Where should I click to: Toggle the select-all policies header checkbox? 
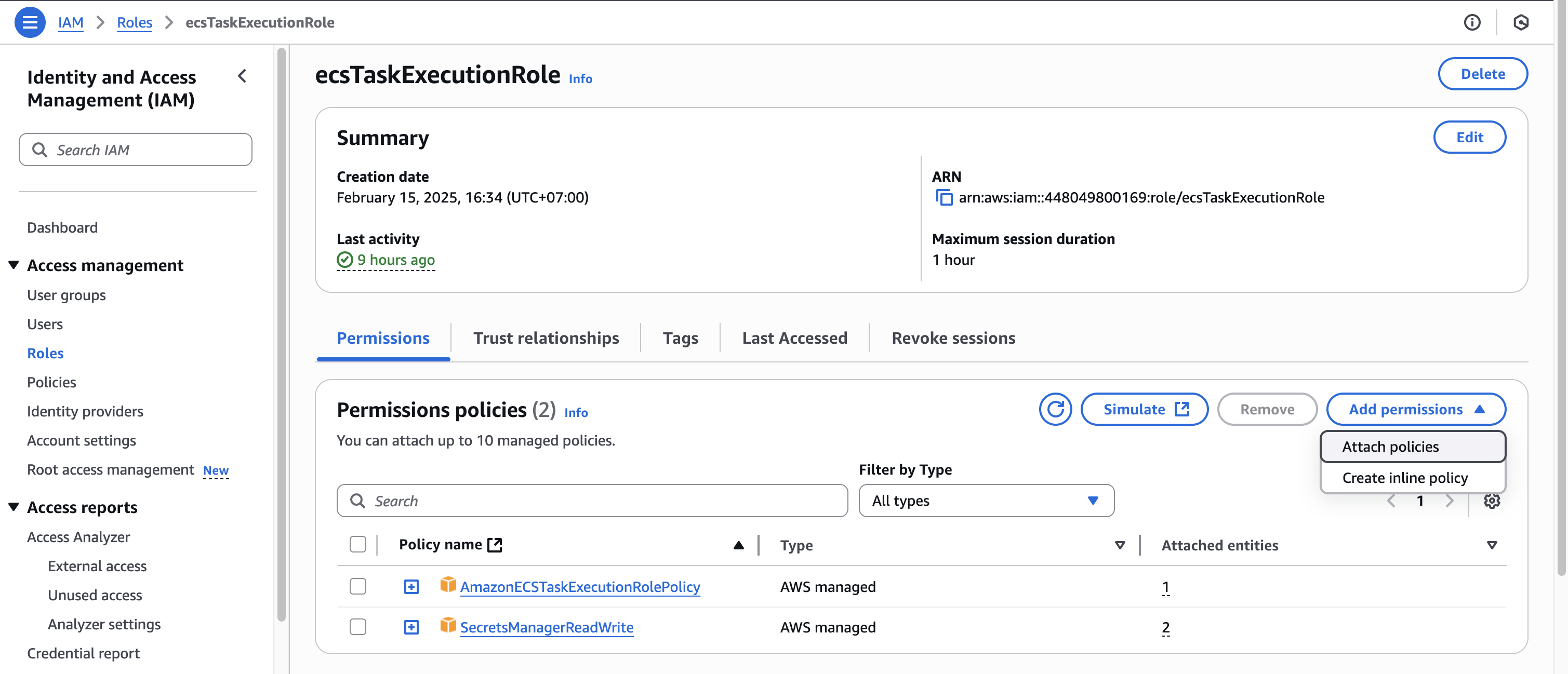358,544
